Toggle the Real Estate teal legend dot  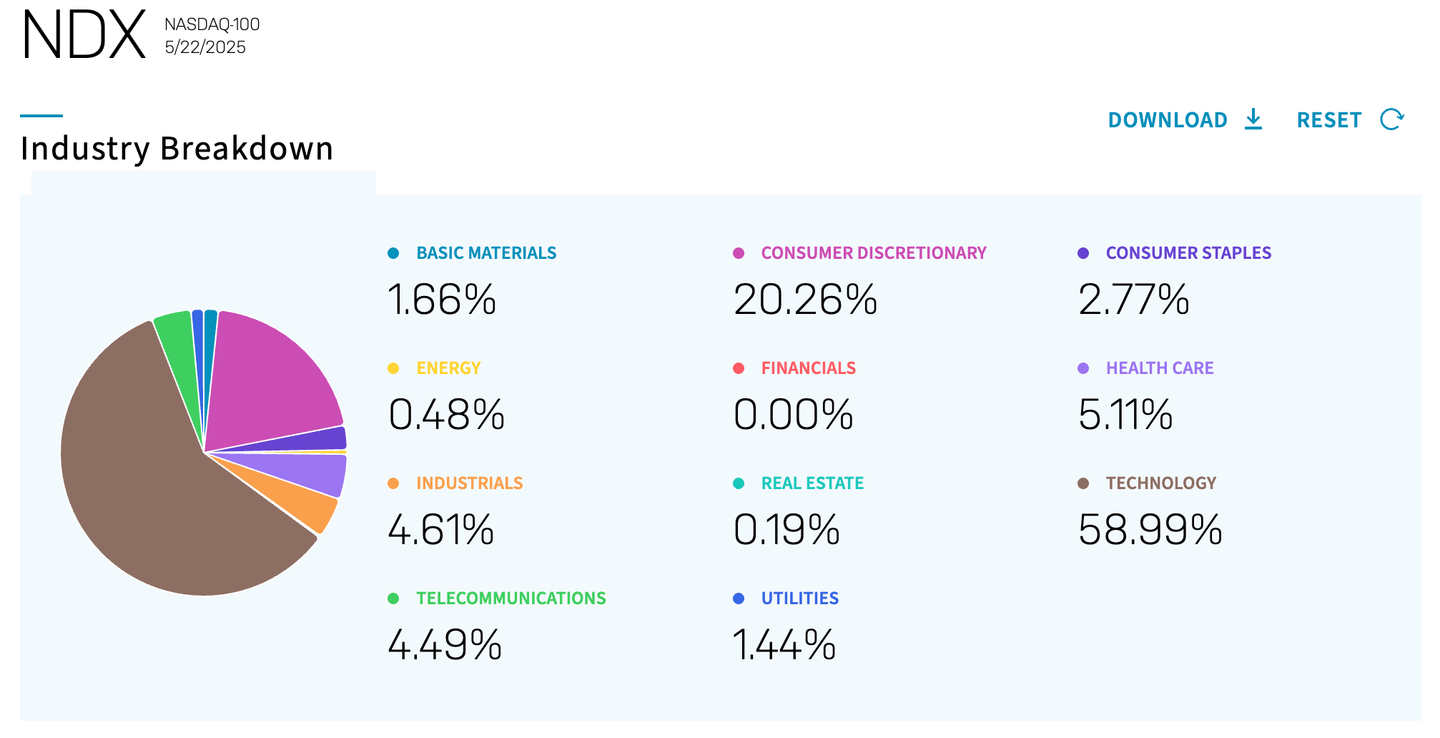coord(739,483)
